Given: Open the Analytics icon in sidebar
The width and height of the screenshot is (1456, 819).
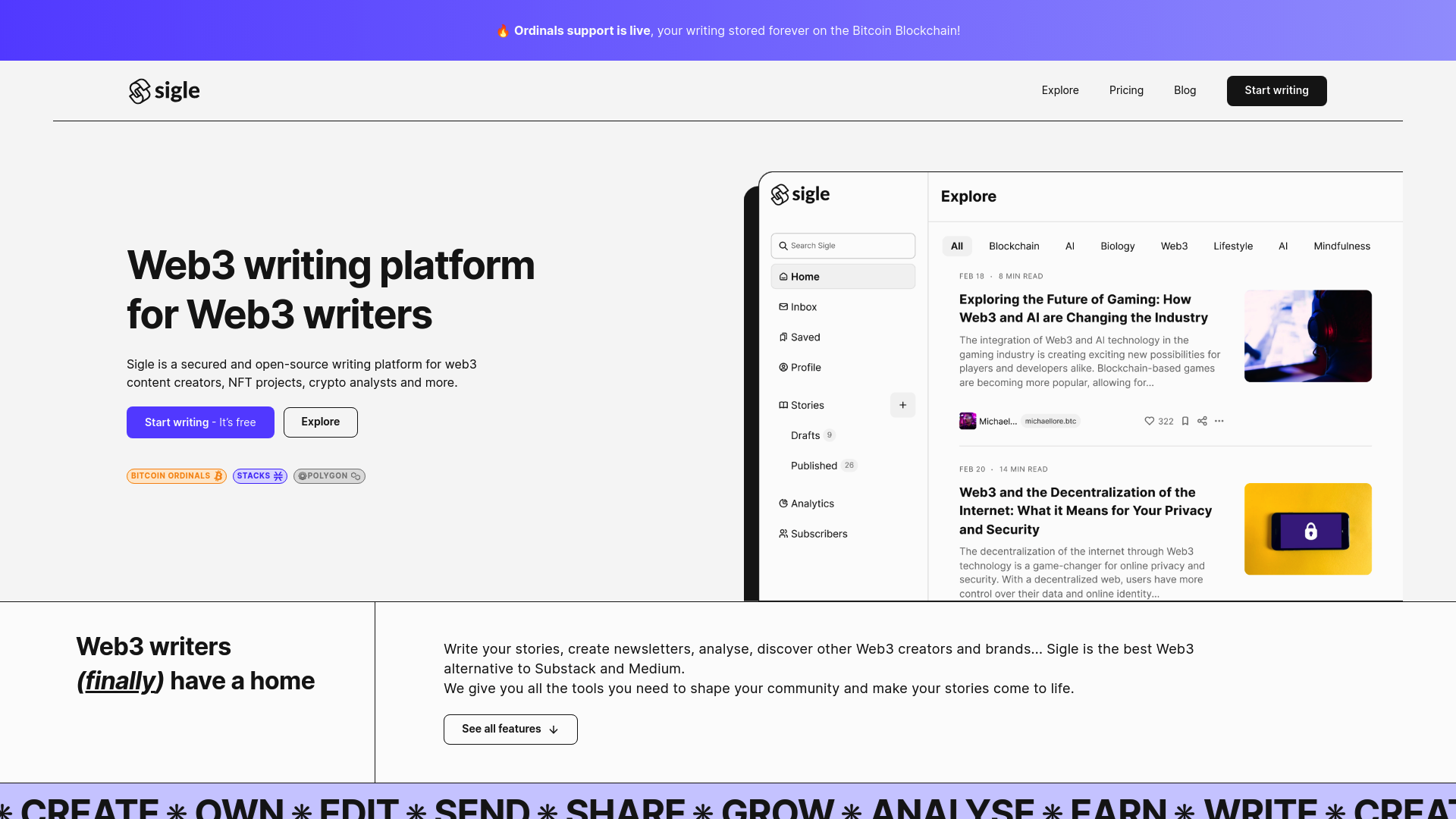Looking at the screenshot, I should coord(783,503).
